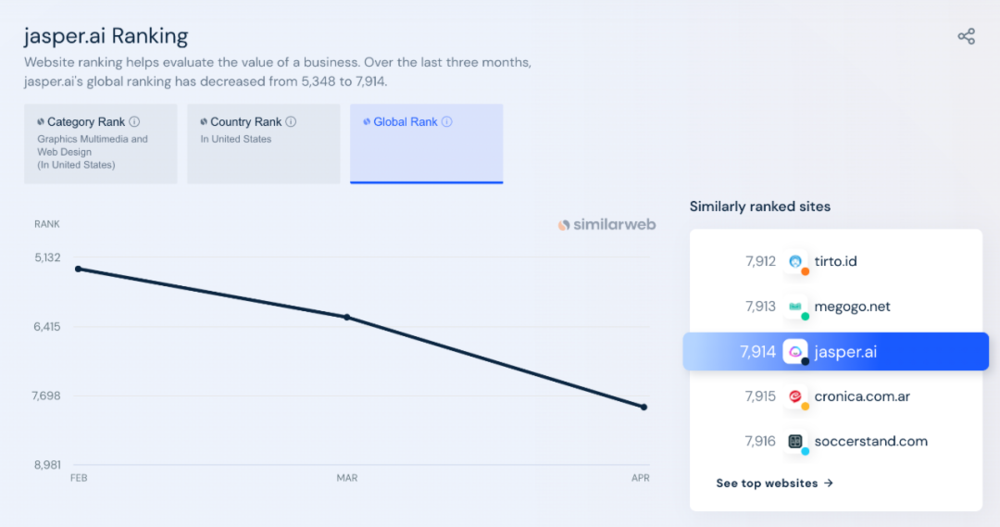Open See top websites link
Viewport: 1000px width, 527px height.
(x=775, y=483)
